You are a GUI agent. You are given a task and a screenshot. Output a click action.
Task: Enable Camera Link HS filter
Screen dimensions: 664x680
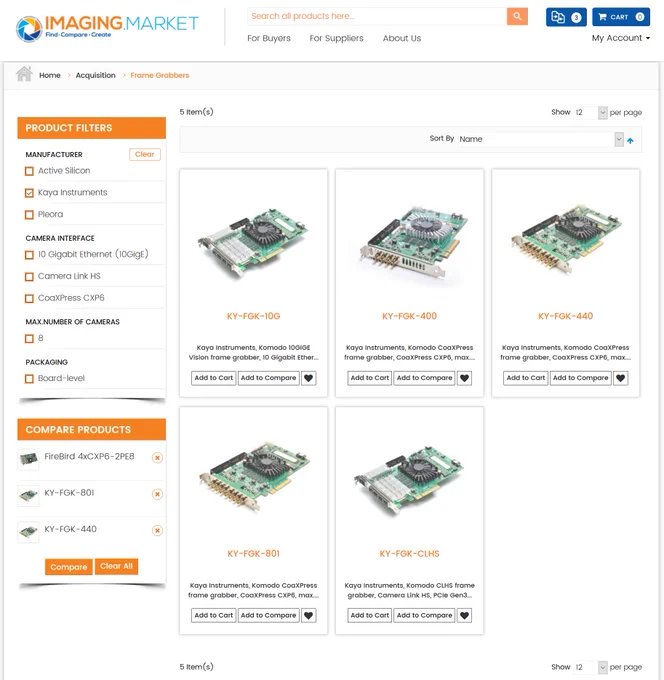click(x=29, y=277)
